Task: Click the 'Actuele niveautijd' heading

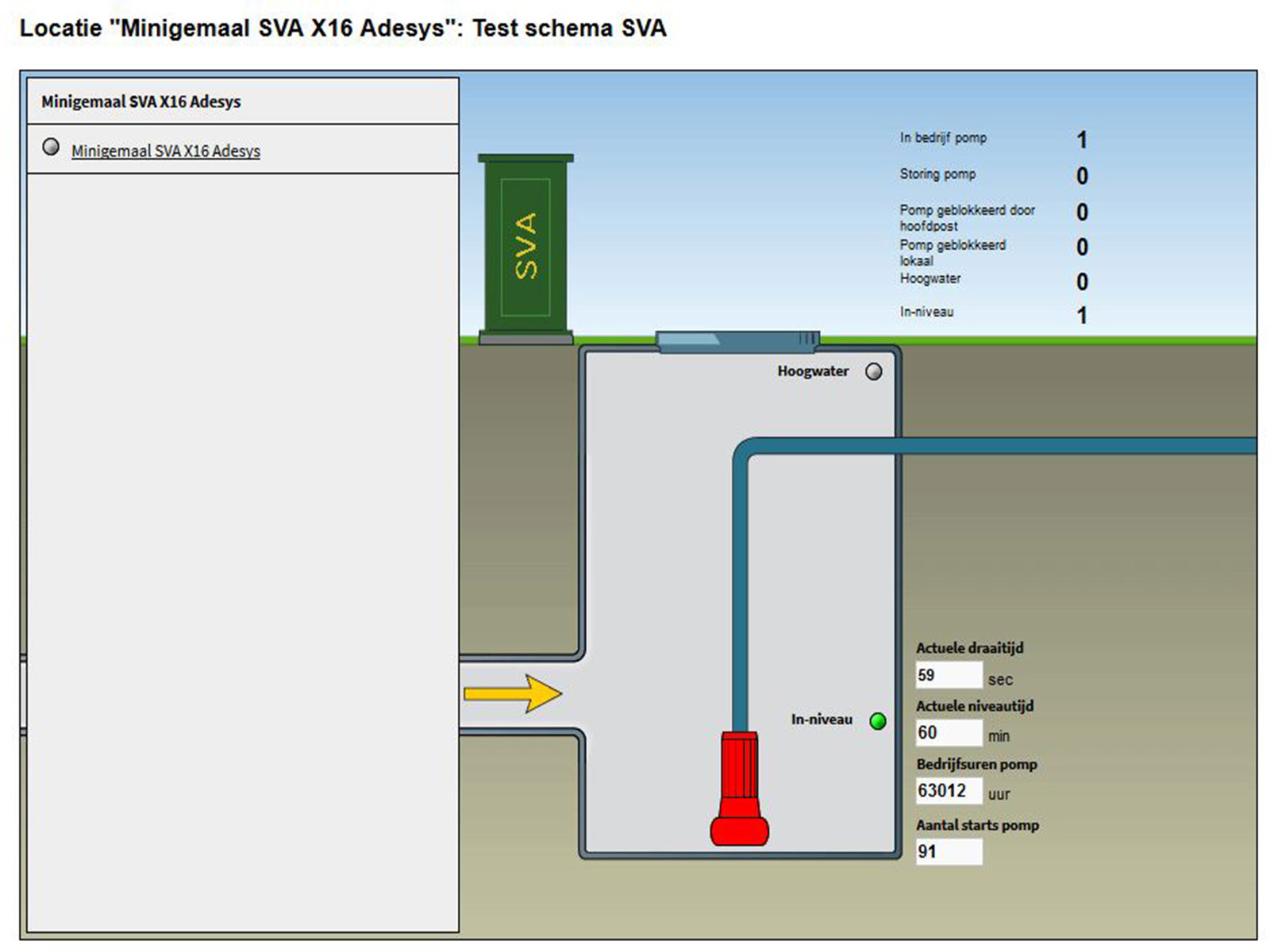Action: pos(975,706)
